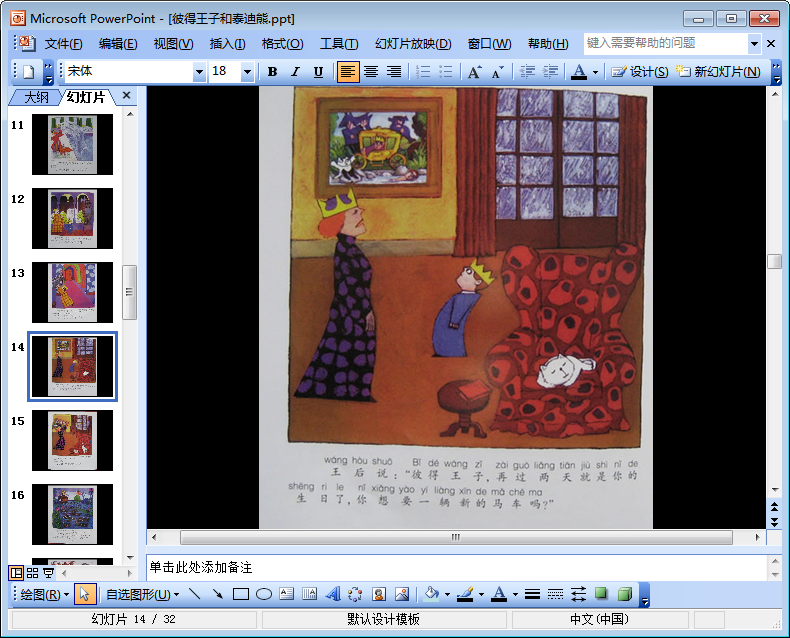Open the 设计(S) design pane
The height and width of the screenshot is (638, 790).
pos(640,72)
